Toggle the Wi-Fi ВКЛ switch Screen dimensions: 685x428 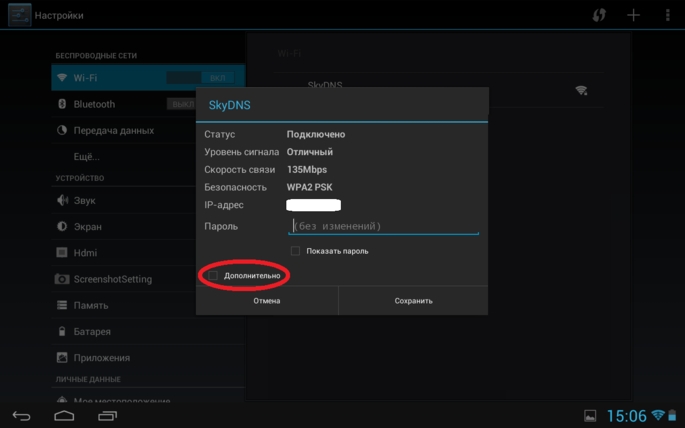(200, 78)
